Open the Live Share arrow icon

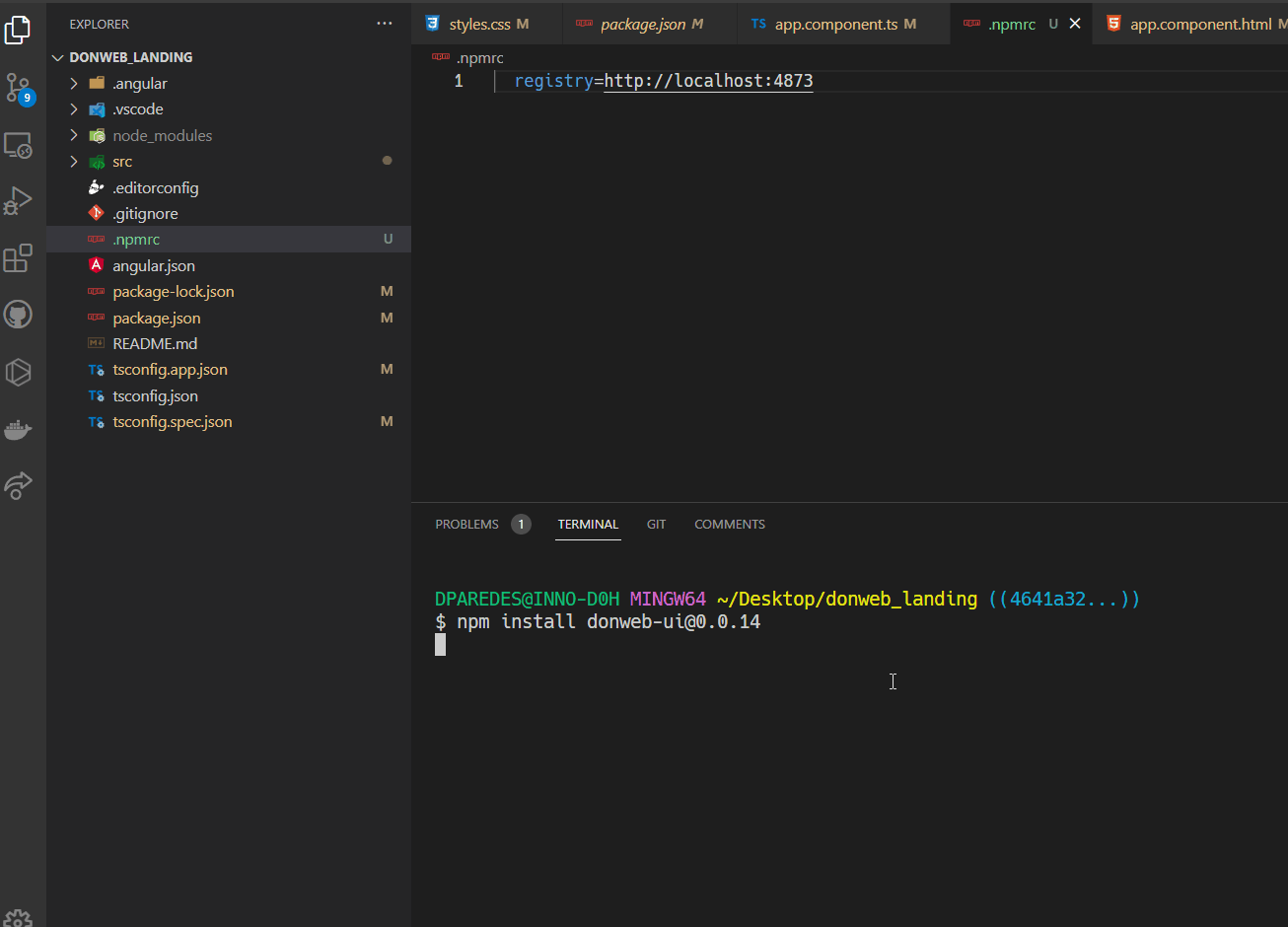click(x=19, y=485)
